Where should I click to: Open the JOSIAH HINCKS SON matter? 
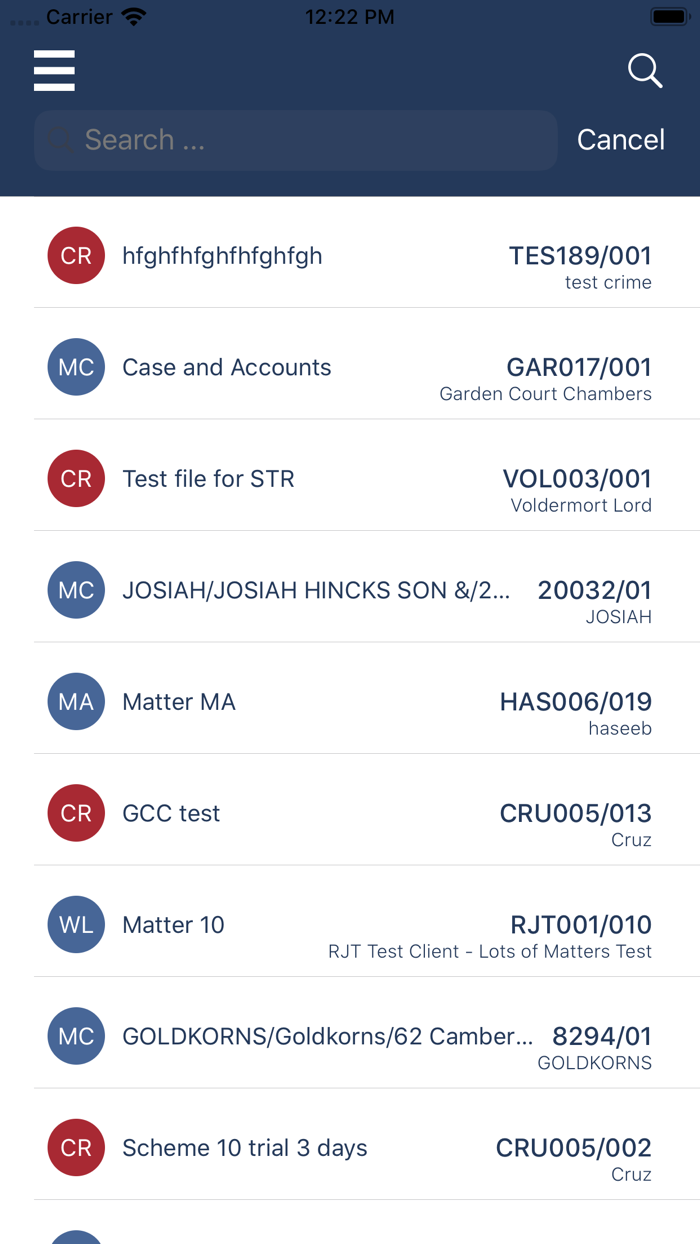350,590
